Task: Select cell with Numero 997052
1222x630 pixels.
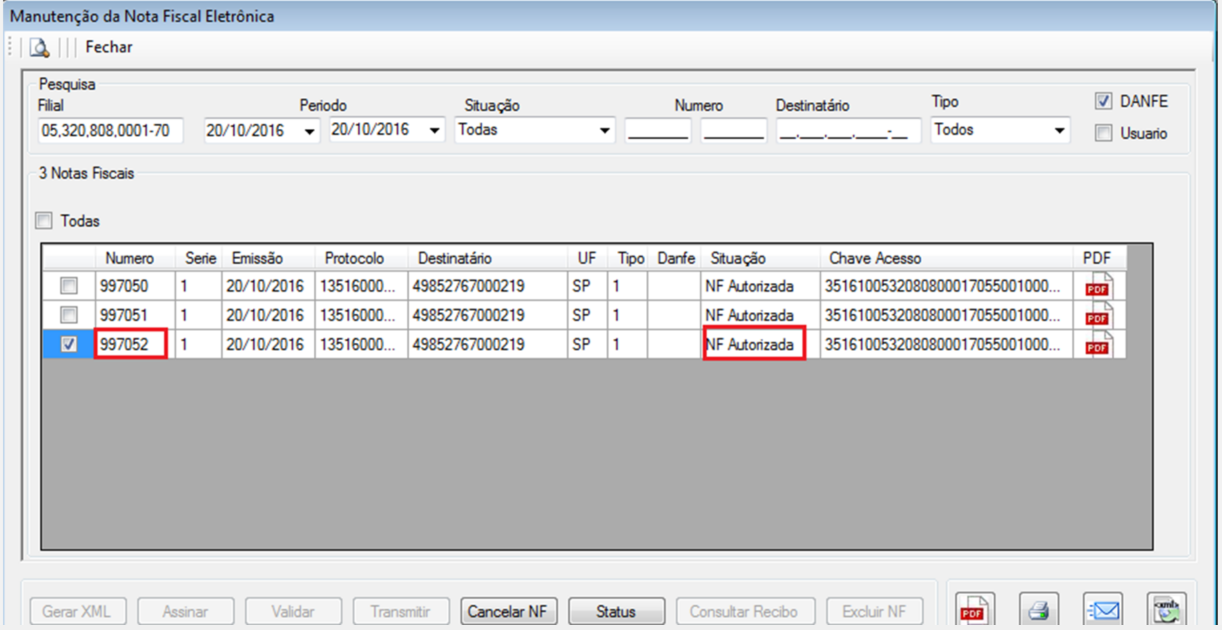Action: 135,344
